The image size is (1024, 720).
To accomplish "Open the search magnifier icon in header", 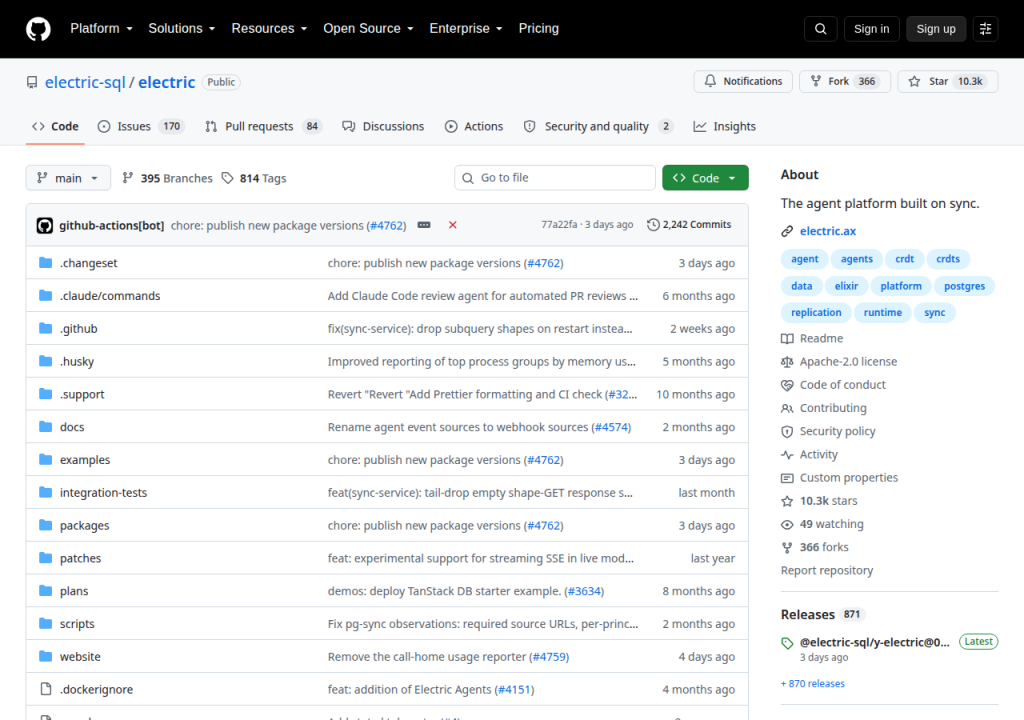I will tap(821, 29).
